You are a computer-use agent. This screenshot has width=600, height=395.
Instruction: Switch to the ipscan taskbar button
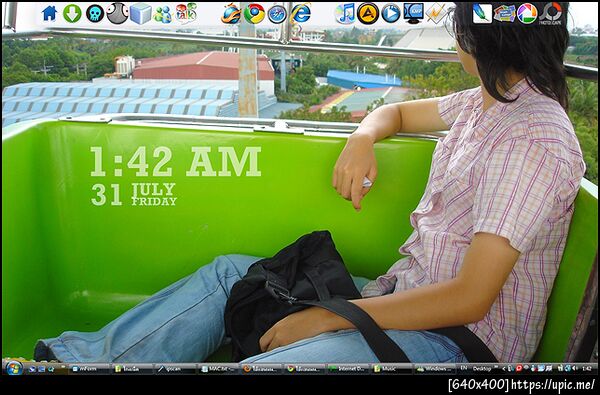point(176,369)
